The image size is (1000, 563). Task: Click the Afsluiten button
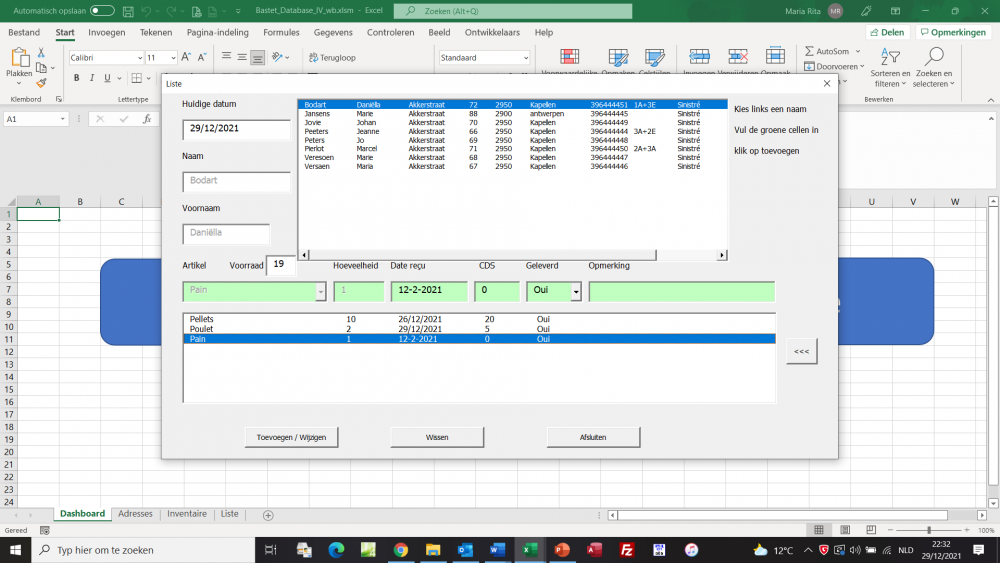(x=593, y=437)
